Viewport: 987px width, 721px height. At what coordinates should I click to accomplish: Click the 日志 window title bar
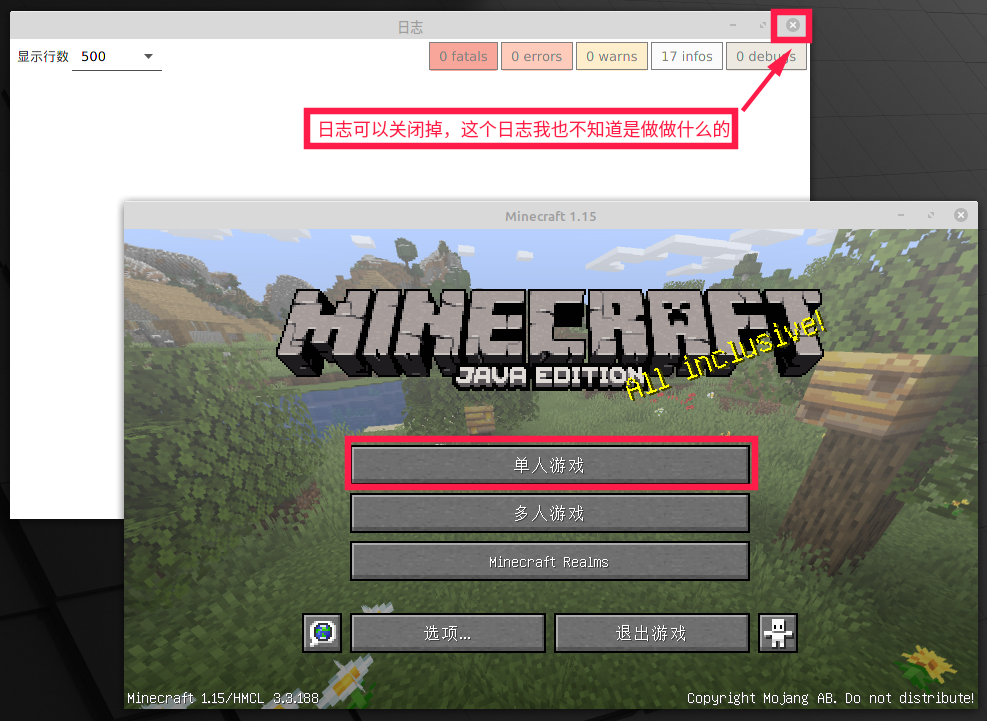click(x=410, y=27)
